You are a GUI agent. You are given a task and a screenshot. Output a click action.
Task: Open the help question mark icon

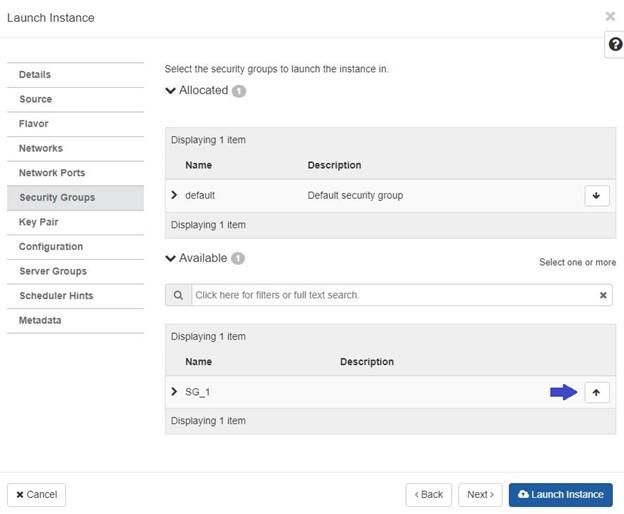point(615,45)
